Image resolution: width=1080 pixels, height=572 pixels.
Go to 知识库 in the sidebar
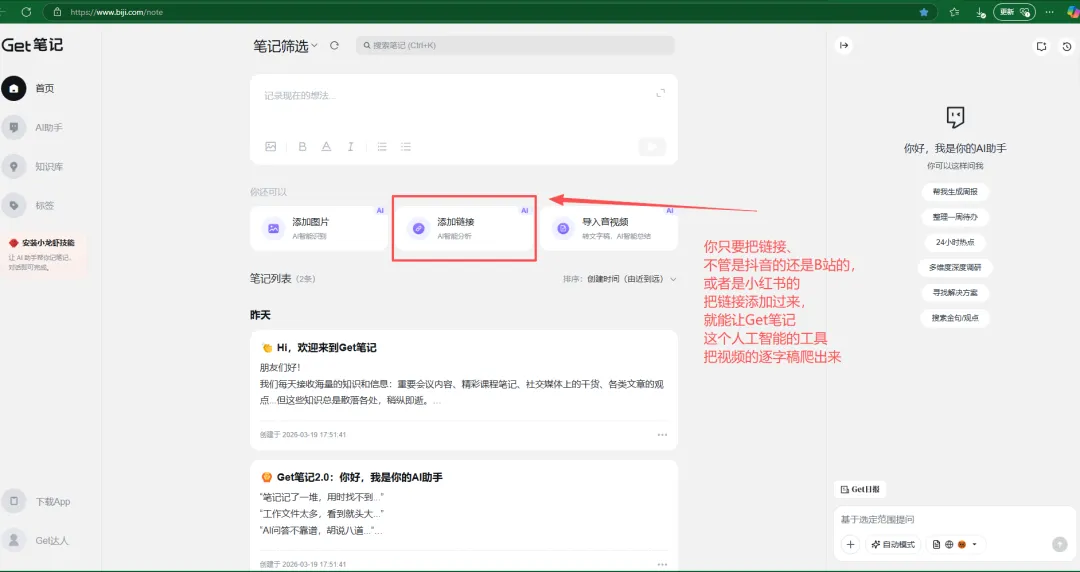point(32,167)
